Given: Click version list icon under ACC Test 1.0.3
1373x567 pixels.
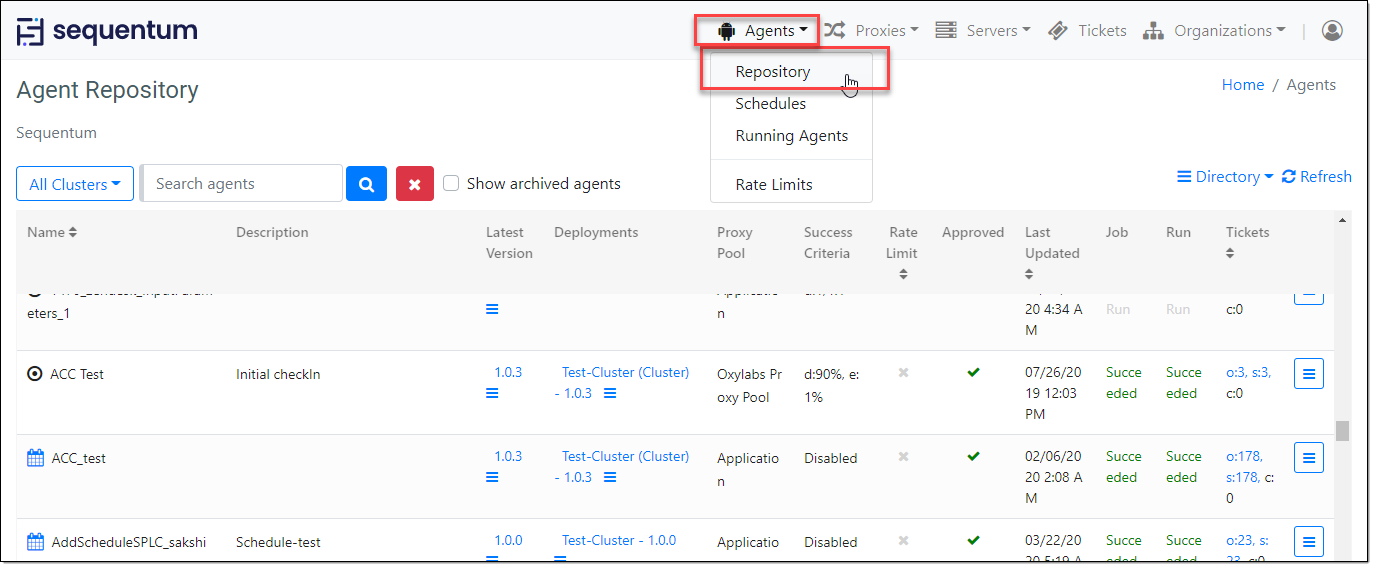Looking at the screenshot, I should pos(492,394).
